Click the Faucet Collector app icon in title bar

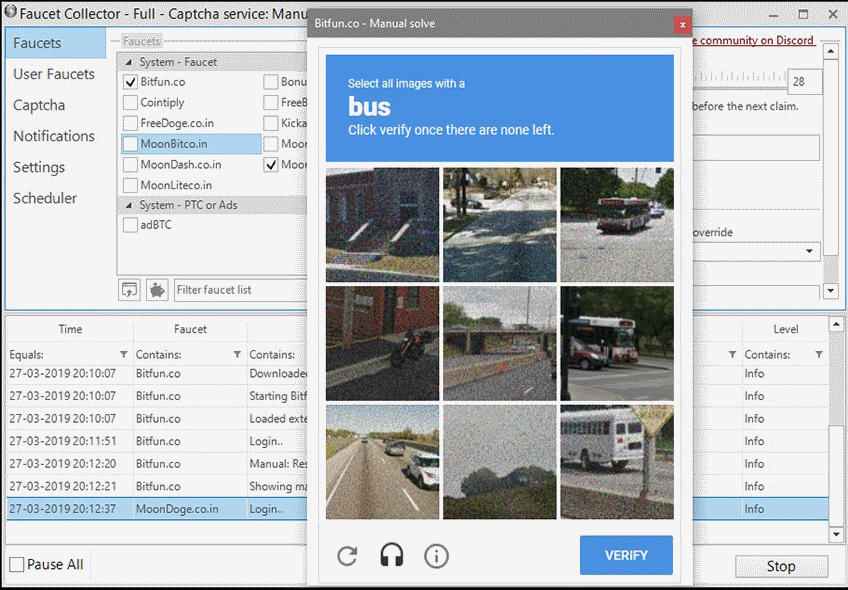click(10, 12)
